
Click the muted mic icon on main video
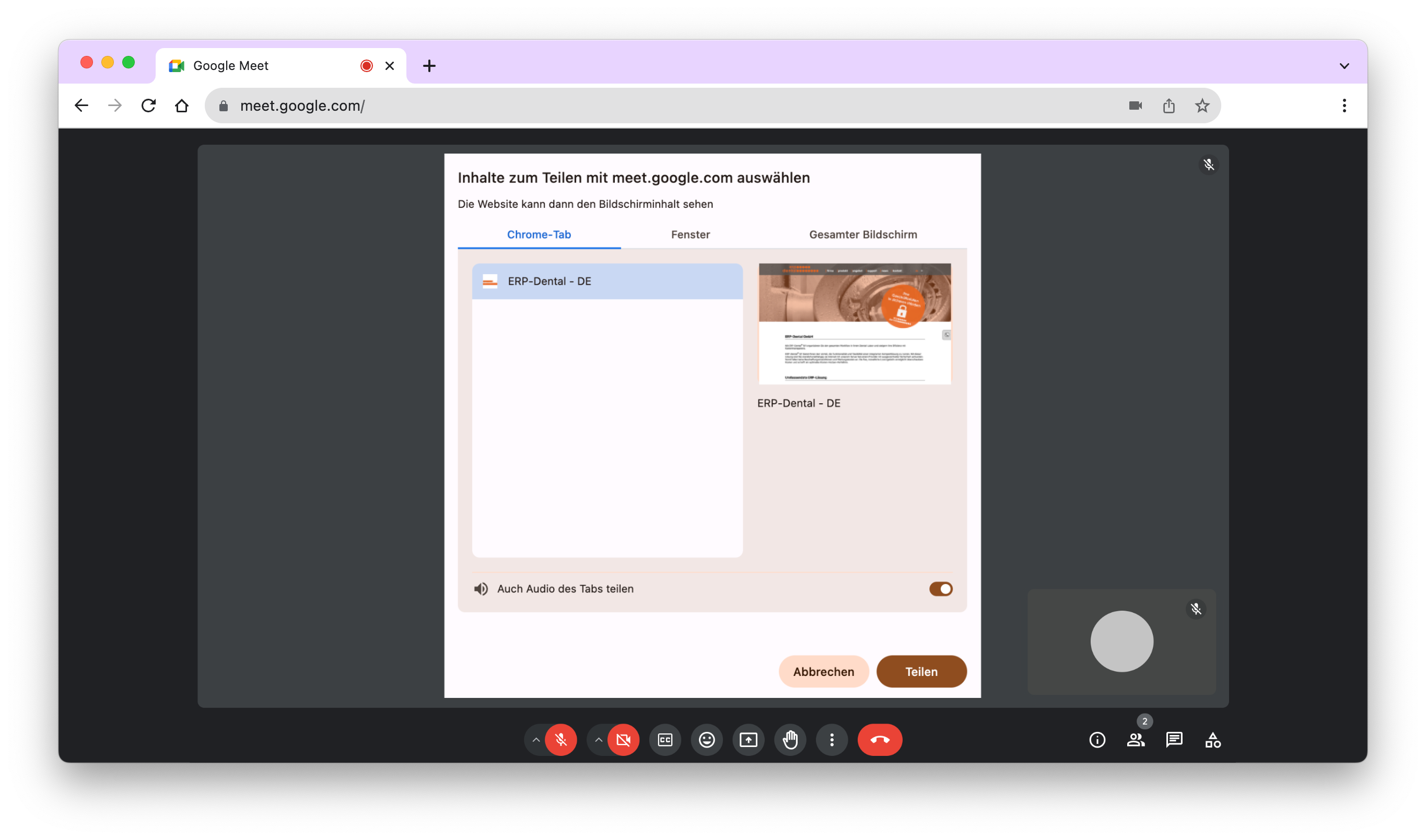click(x=1208, y=165)
